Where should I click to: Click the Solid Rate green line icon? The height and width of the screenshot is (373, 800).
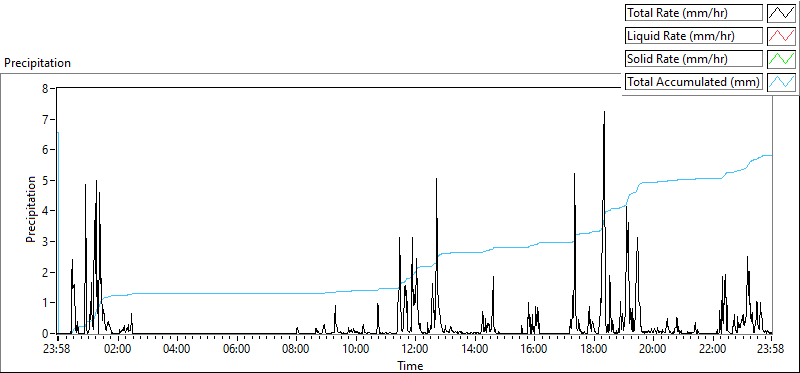coord(782,59)
